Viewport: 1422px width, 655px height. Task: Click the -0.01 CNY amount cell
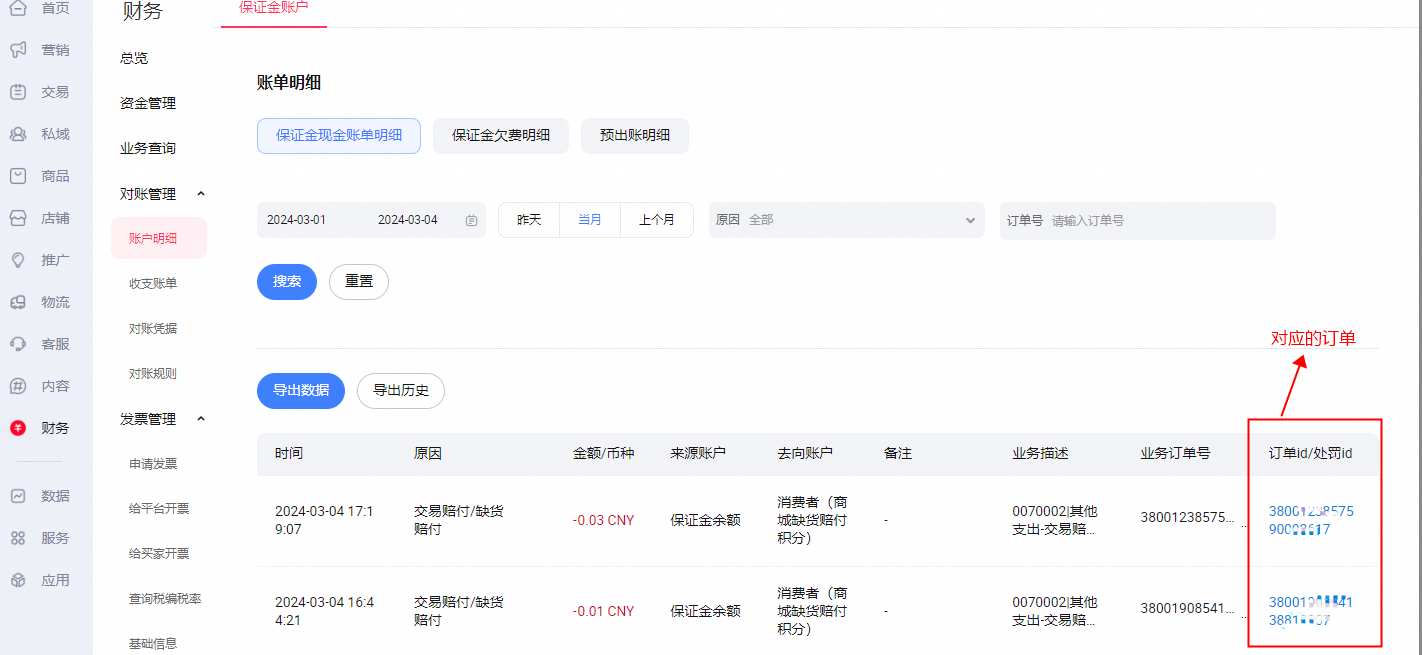pyautogui.click(x=603, y=611)
